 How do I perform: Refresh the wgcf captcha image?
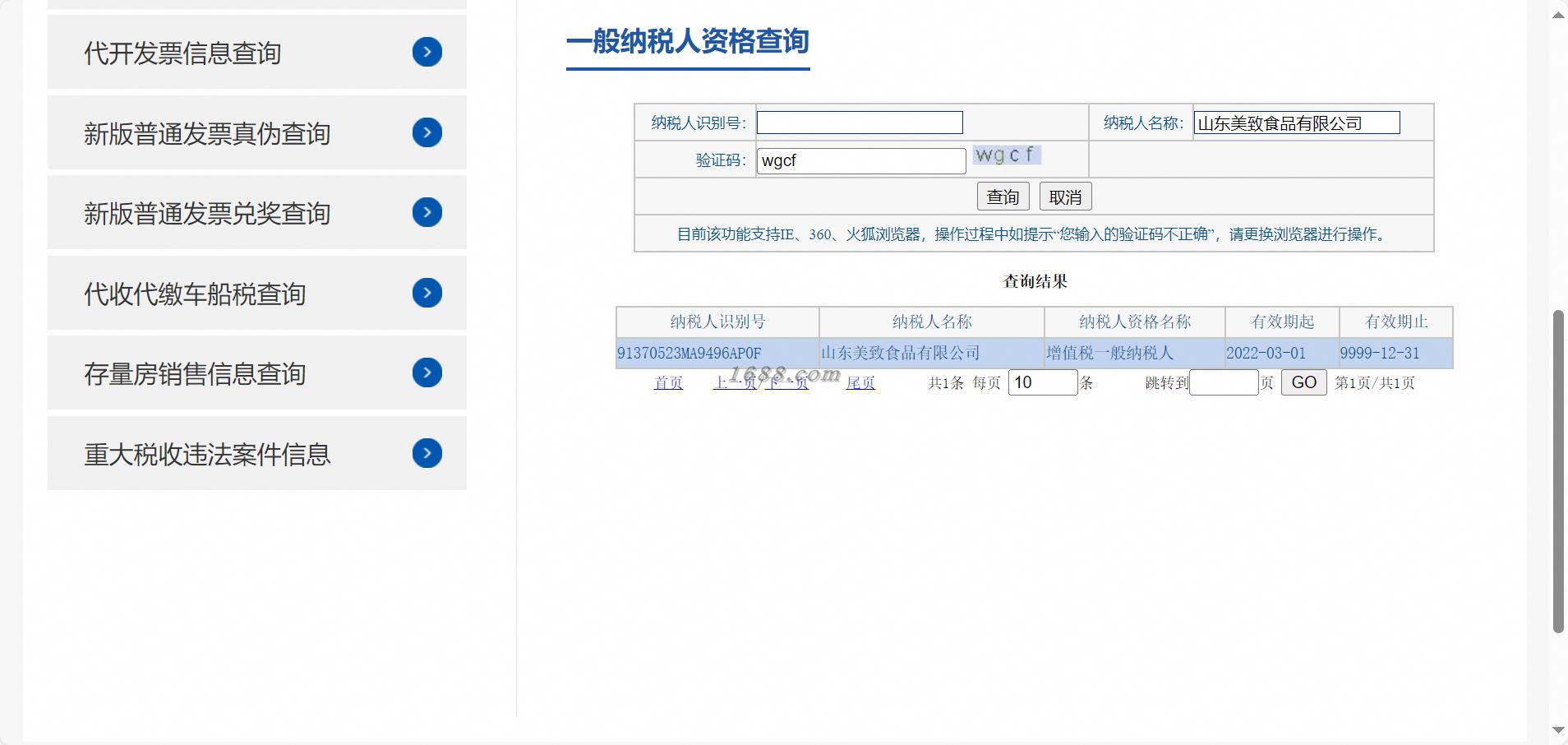click(1007, 155)
